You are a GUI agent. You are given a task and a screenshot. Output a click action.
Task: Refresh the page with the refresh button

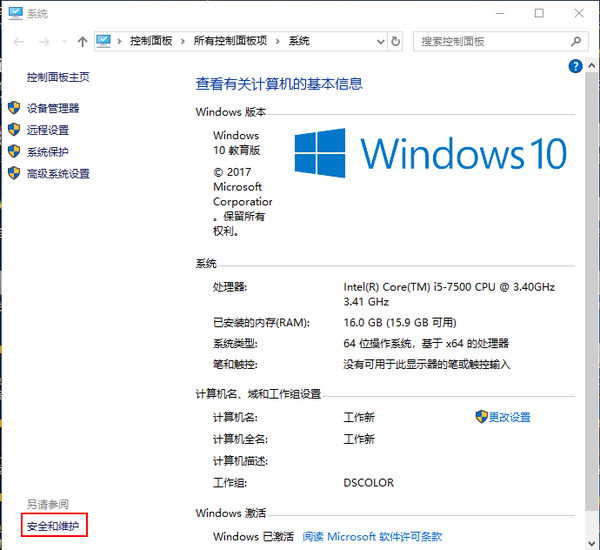[396, 41]
